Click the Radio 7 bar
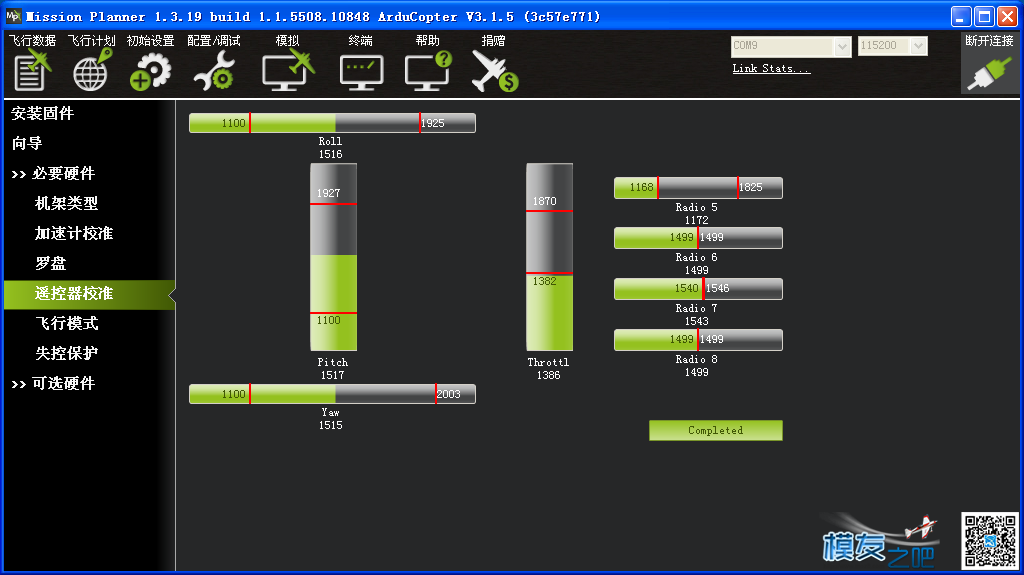Image resolution: width=1024 pixels, height=575 pixels. (698, 289)
